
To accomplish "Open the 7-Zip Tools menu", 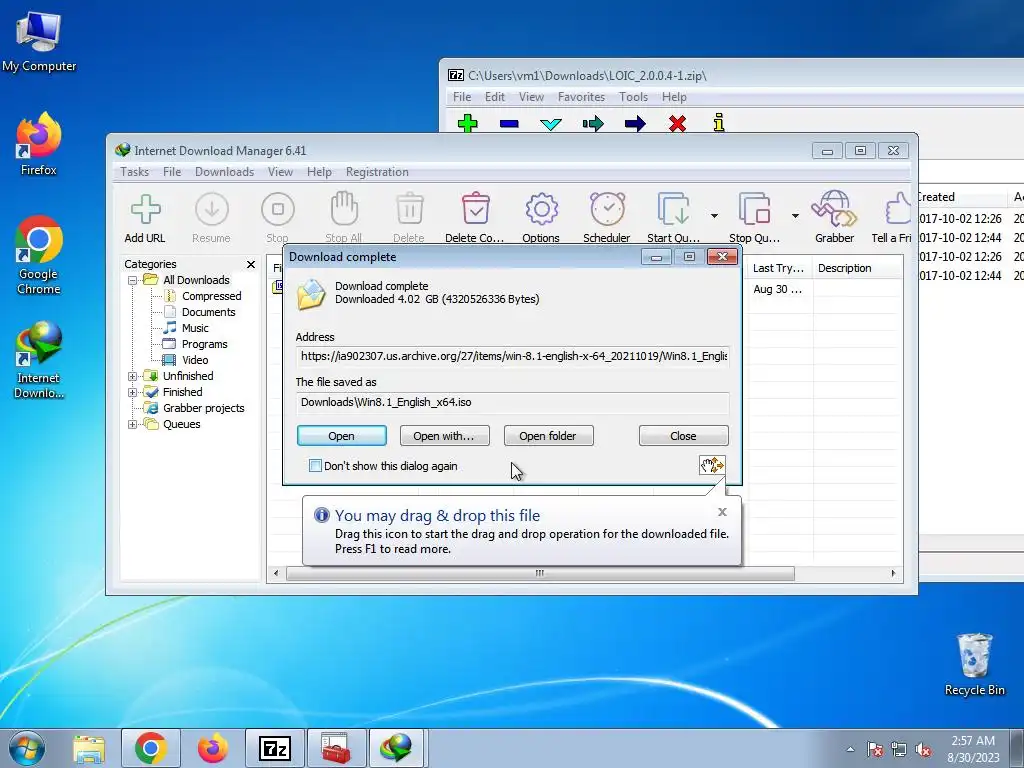I will pos(633,97).
